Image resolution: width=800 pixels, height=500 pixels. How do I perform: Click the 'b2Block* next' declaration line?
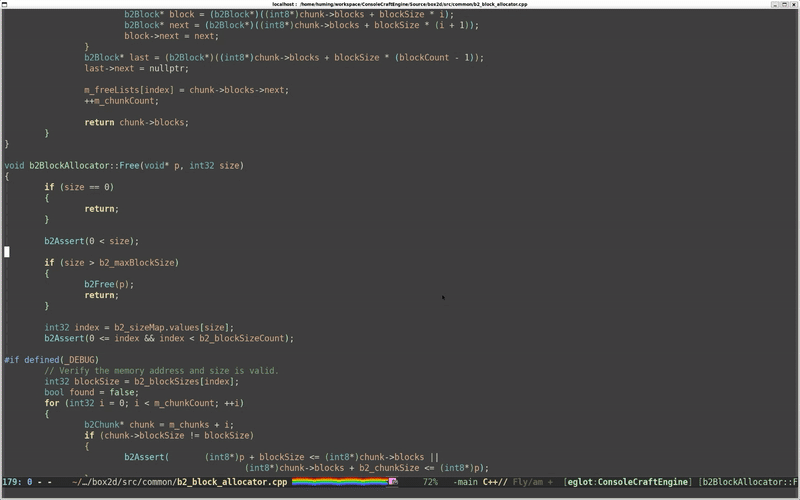tap(301, 25)
